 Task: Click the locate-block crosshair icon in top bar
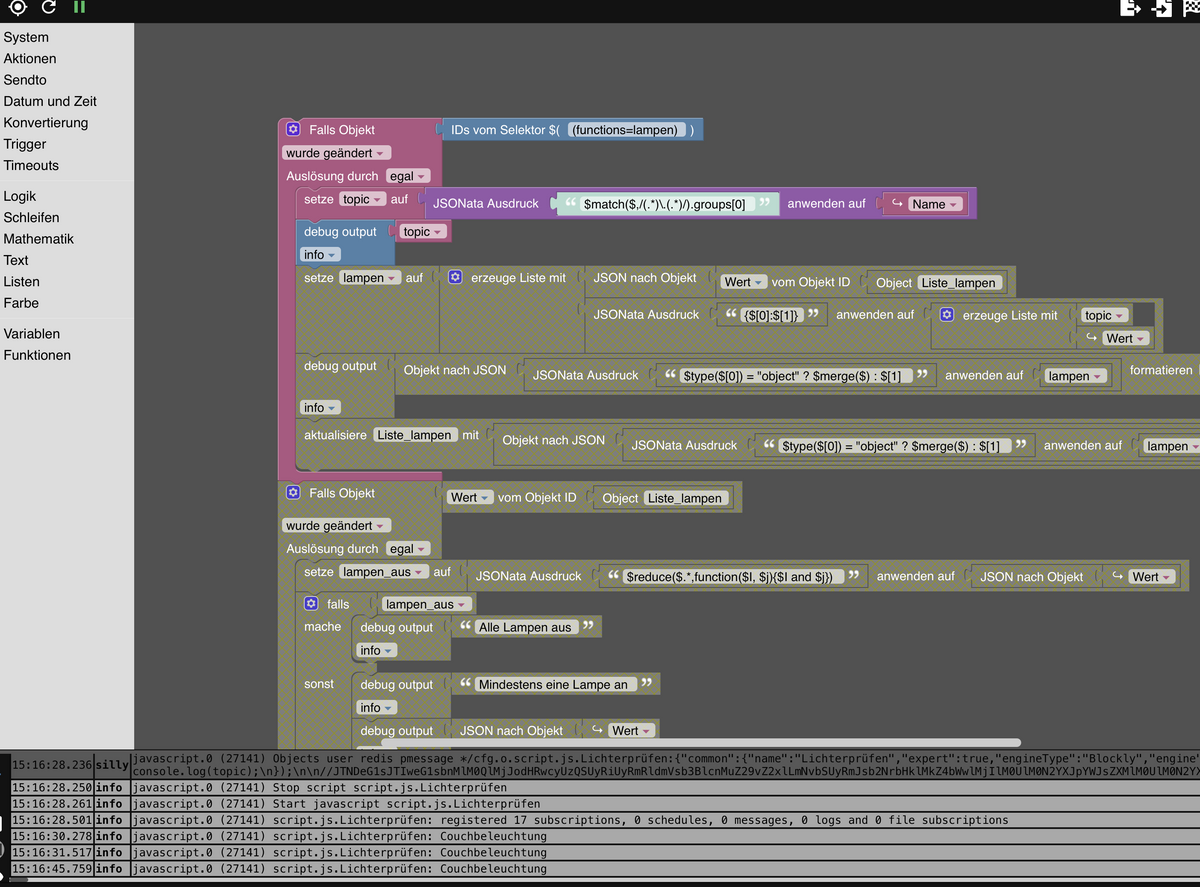pyautogui.click(x=18, y=8)
